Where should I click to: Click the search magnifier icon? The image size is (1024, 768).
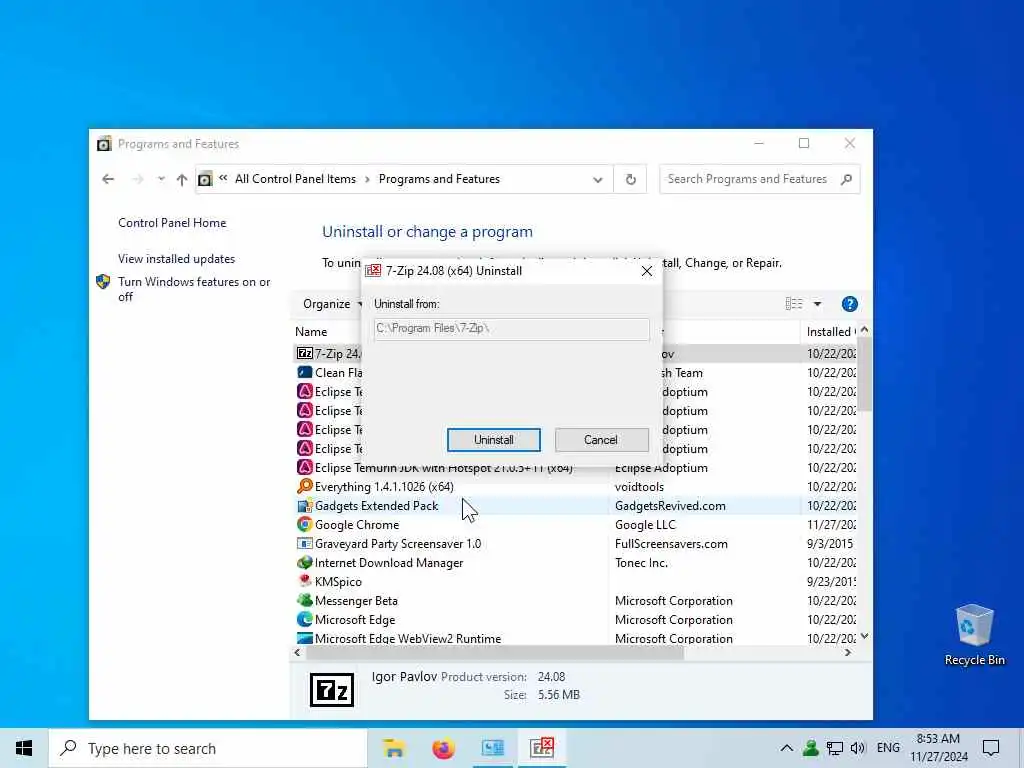846,179
